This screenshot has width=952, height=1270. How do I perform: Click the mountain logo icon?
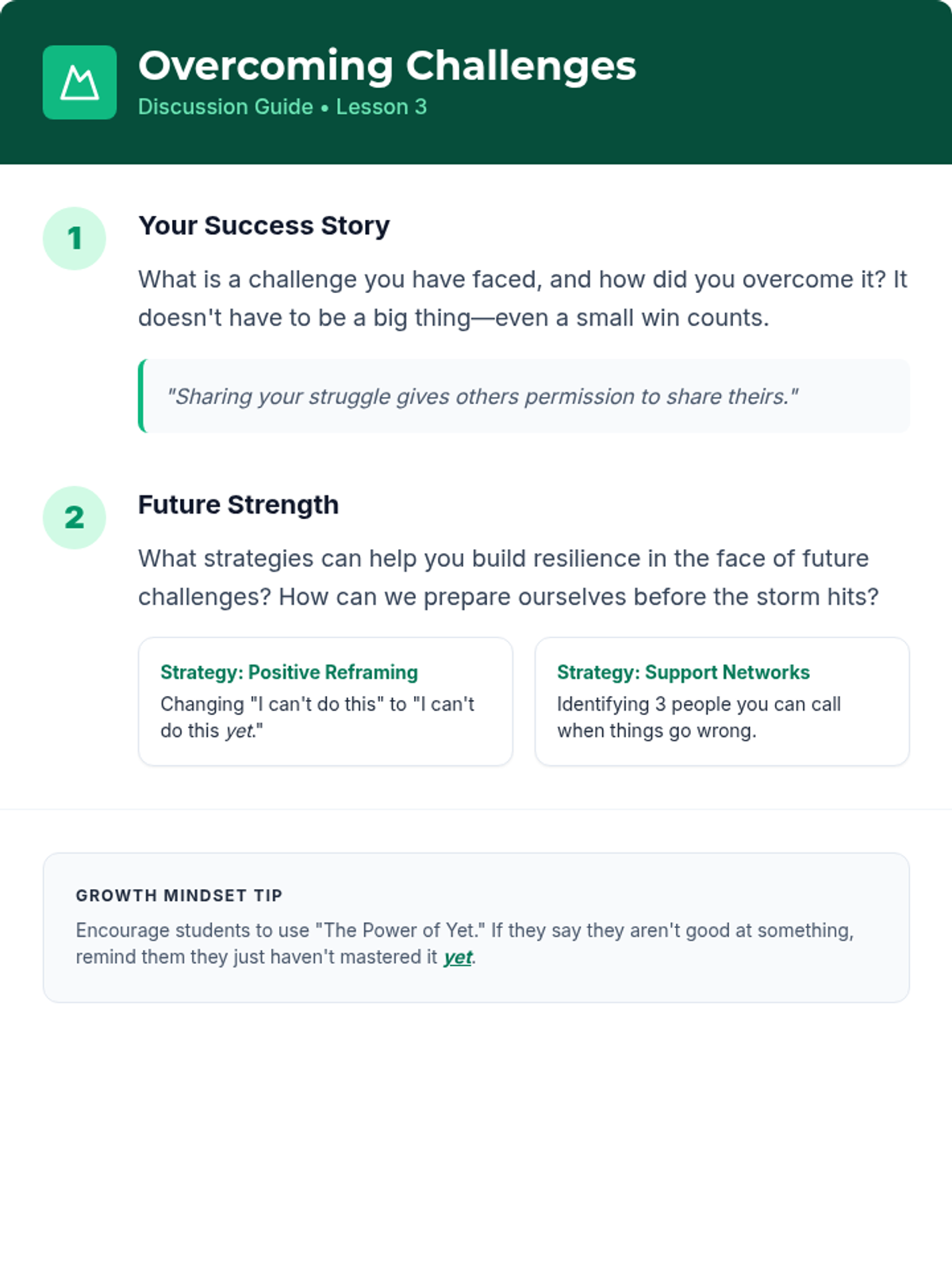(79, 83)
